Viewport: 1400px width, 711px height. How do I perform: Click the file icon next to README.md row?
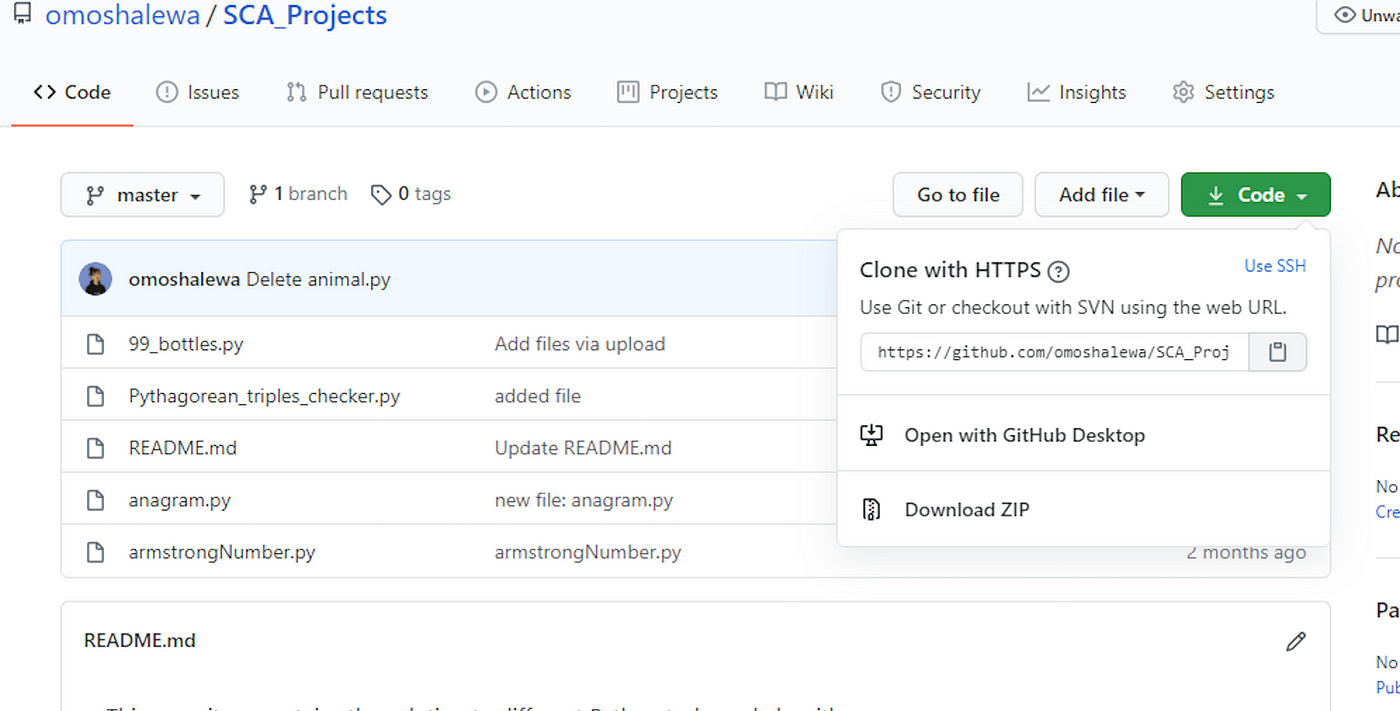coord(95,448)
